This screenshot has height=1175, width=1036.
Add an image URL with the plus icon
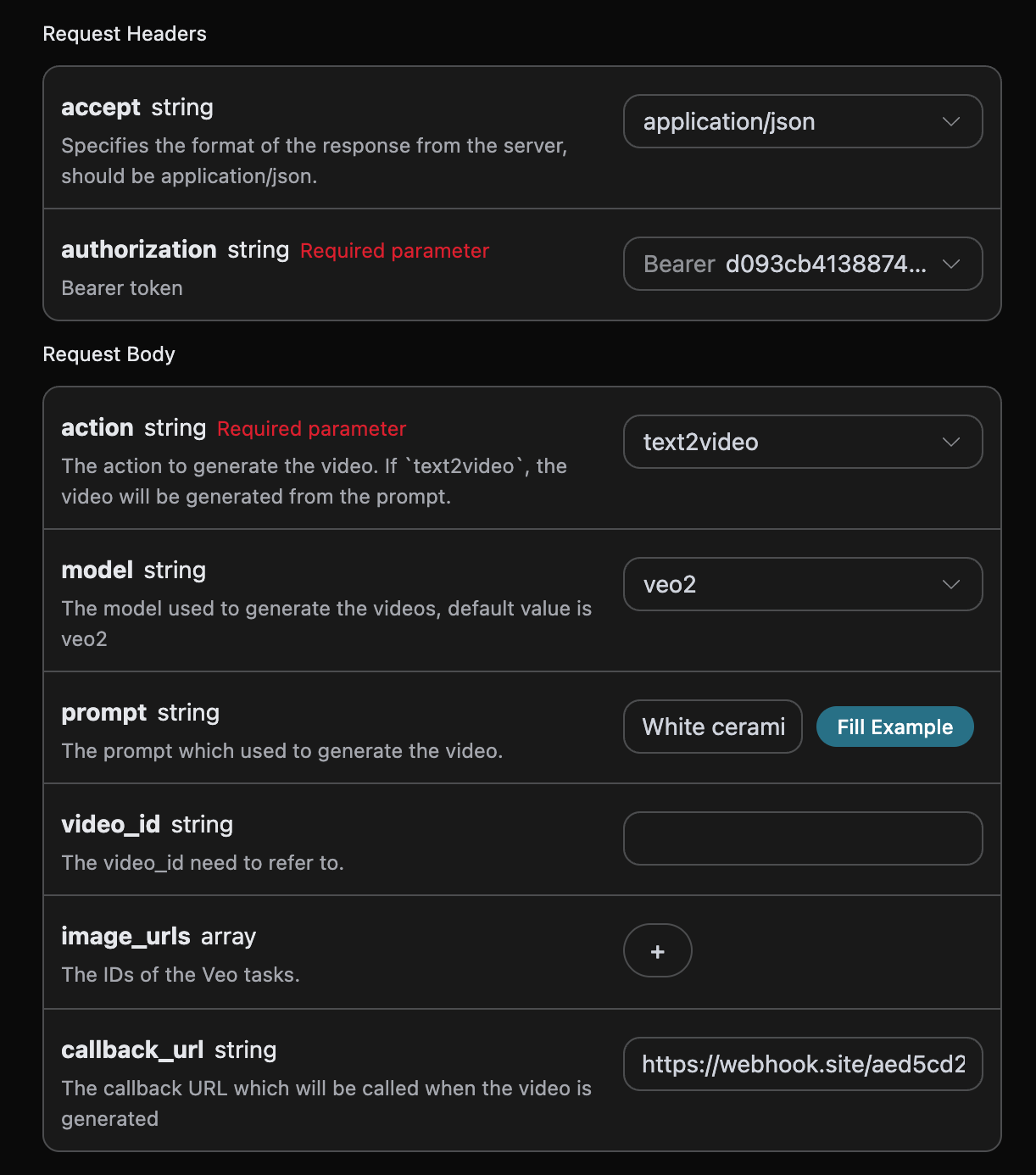[x=657, y=951]
